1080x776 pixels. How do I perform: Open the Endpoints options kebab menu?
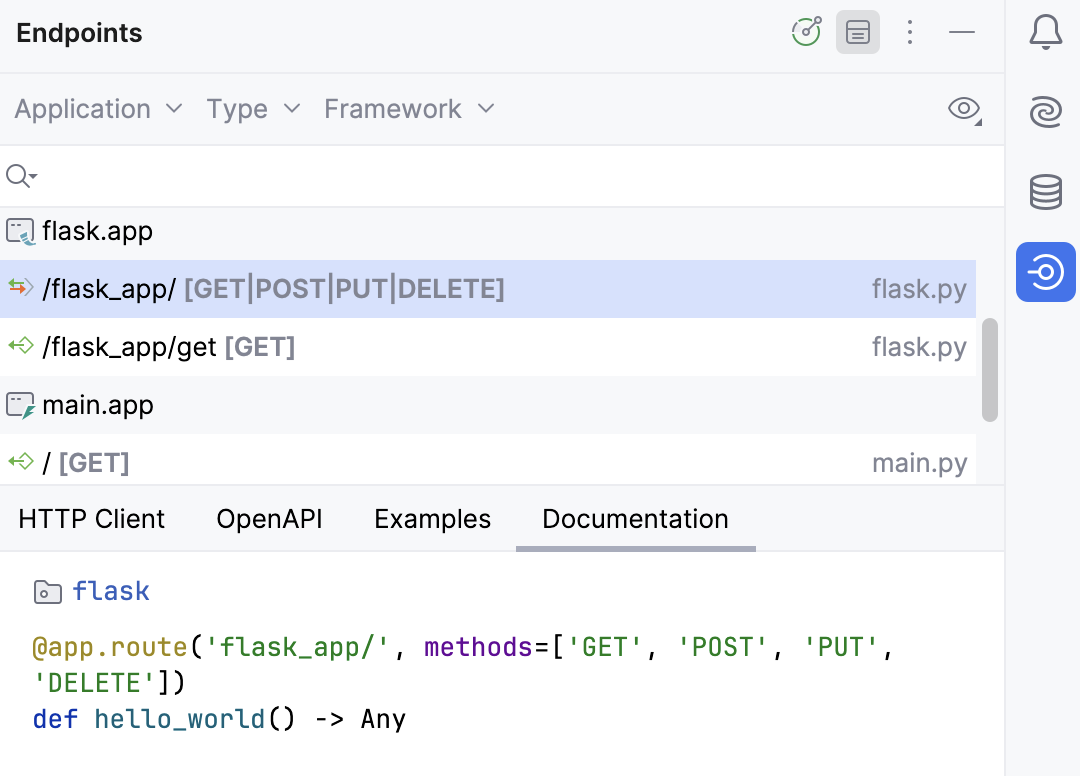tap(910, 32)
